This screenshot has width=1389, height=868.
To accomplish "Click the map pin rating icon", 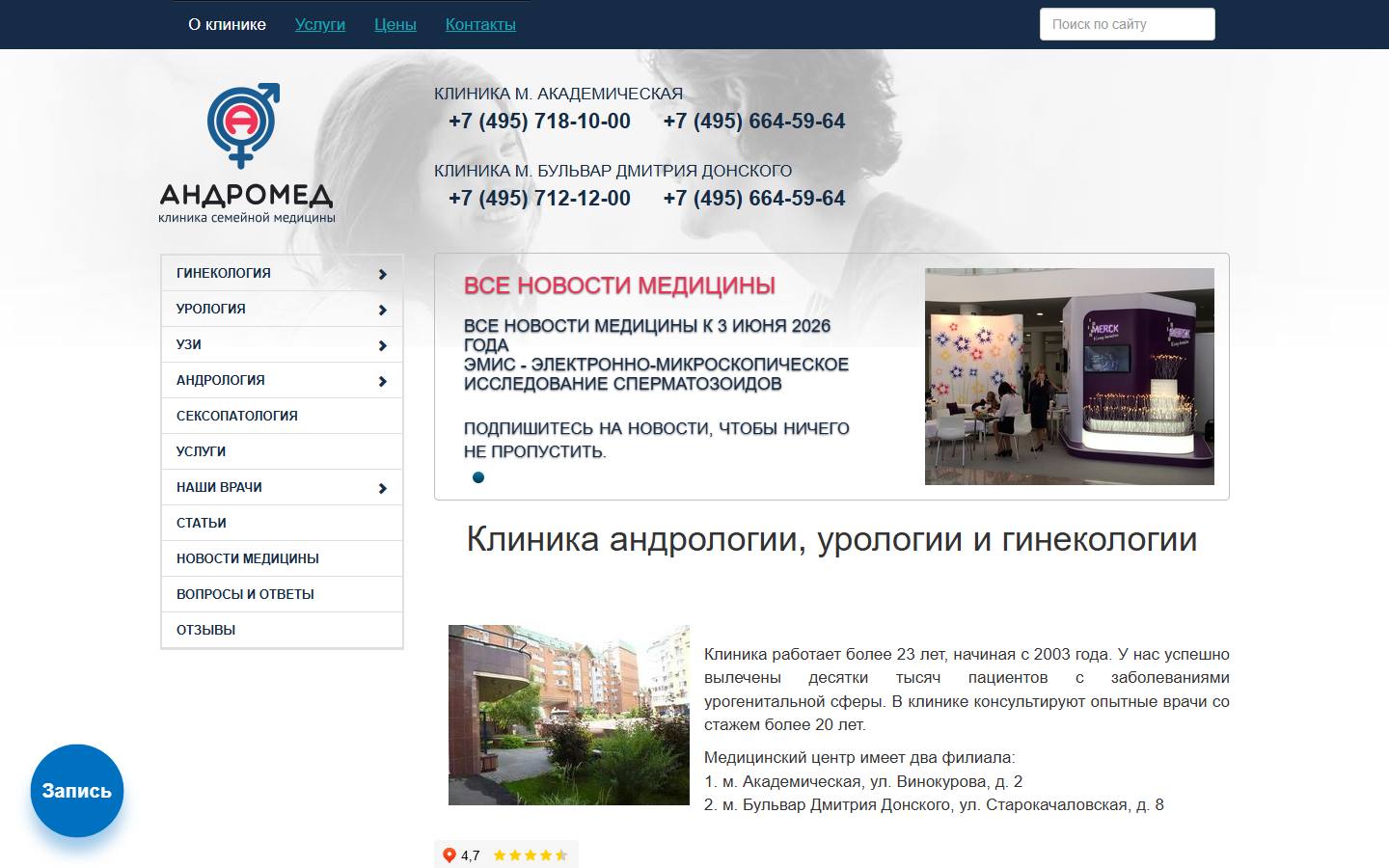I will coord(449,855).
